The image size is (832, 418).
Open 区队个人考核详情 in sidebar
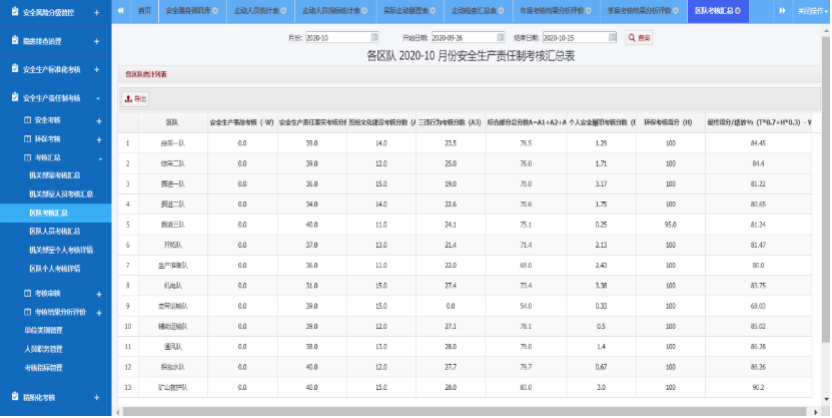pos(55,268)
